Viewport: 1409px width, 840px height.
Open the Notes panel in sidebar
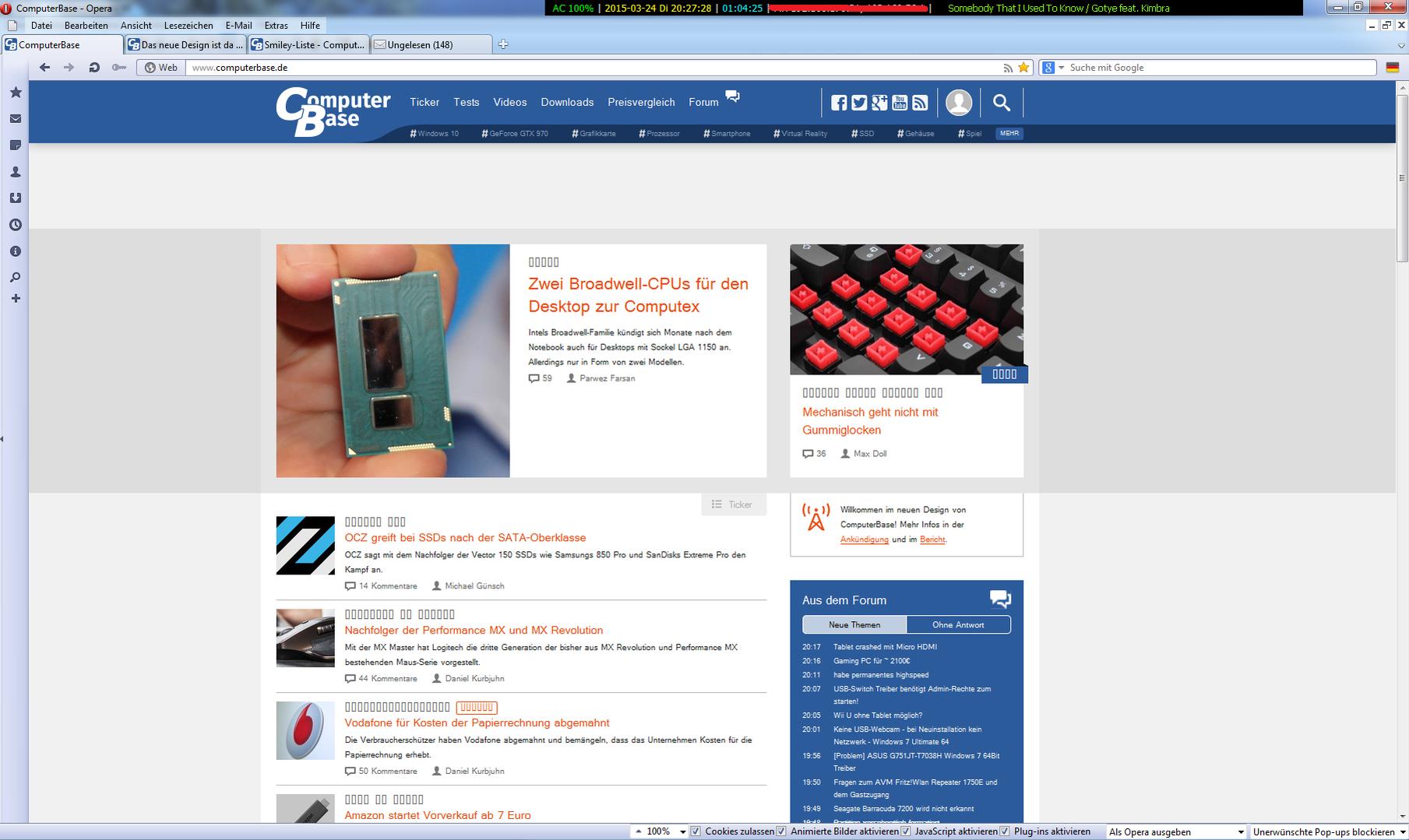[16, 146]
